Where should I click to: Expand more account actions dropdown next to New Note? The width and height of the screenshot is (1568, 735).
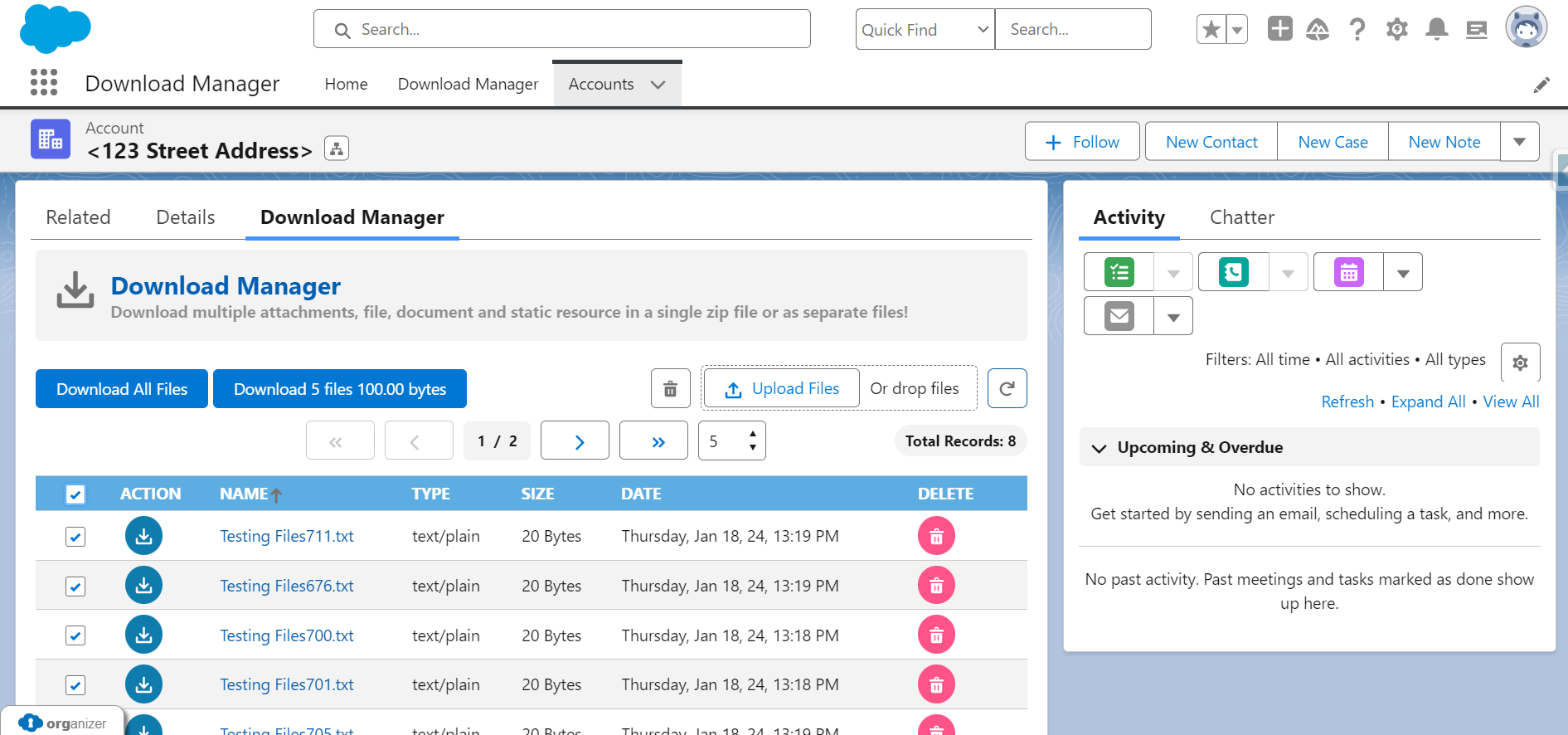coord(1519,142)
